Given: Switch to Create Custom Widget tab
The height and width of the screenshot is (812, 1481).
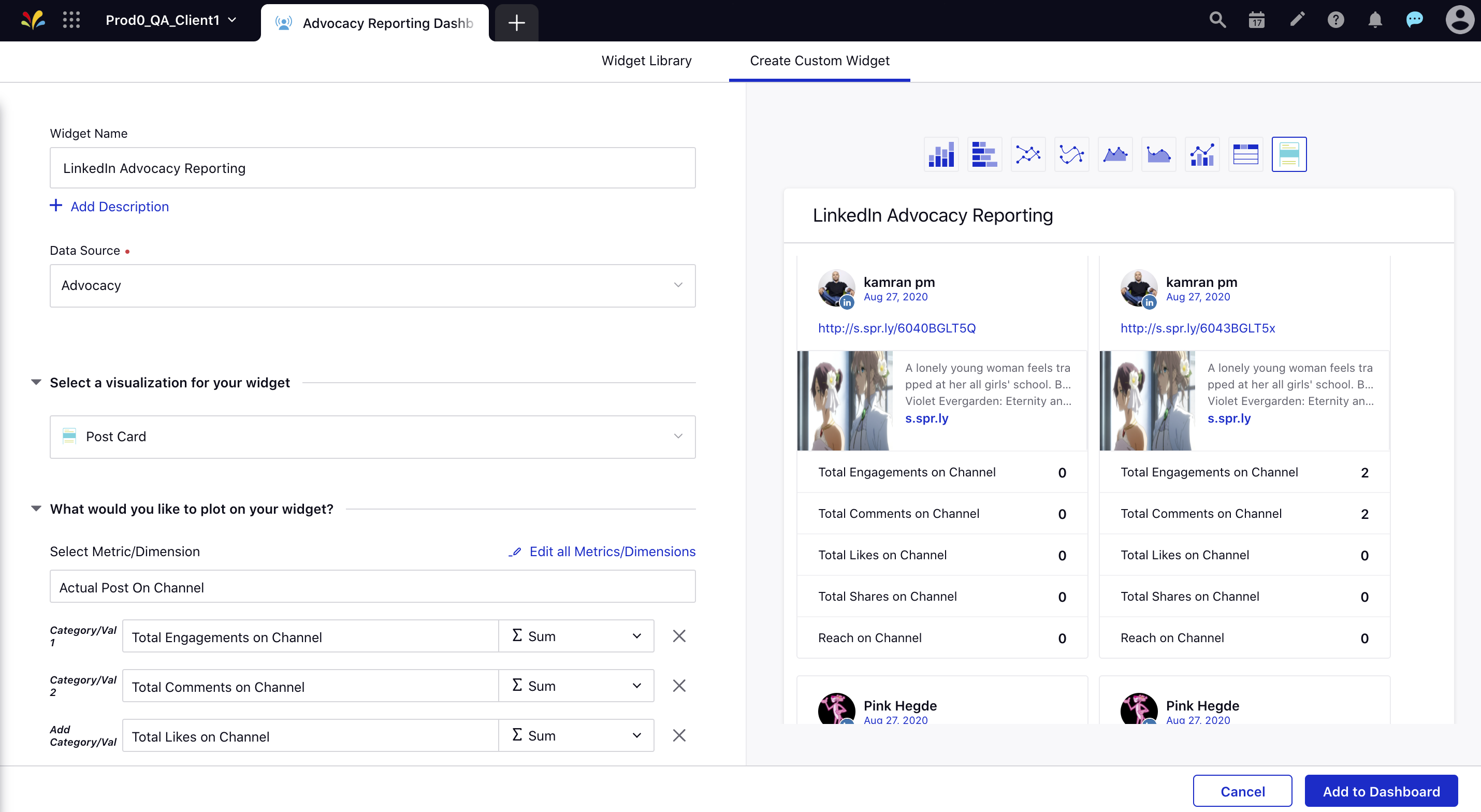Looking at the screenshot, I should [x=819, y=61].
